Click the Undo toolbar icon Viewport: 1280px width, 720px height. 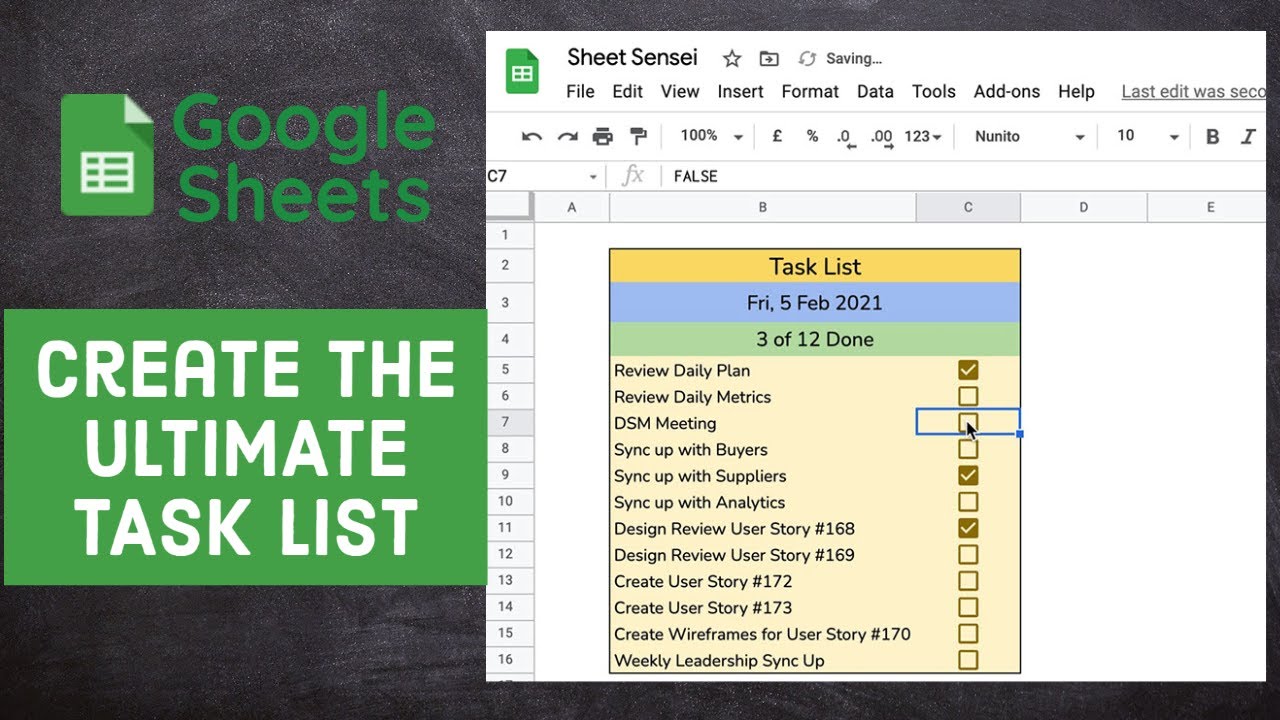(x=532, y=136)
